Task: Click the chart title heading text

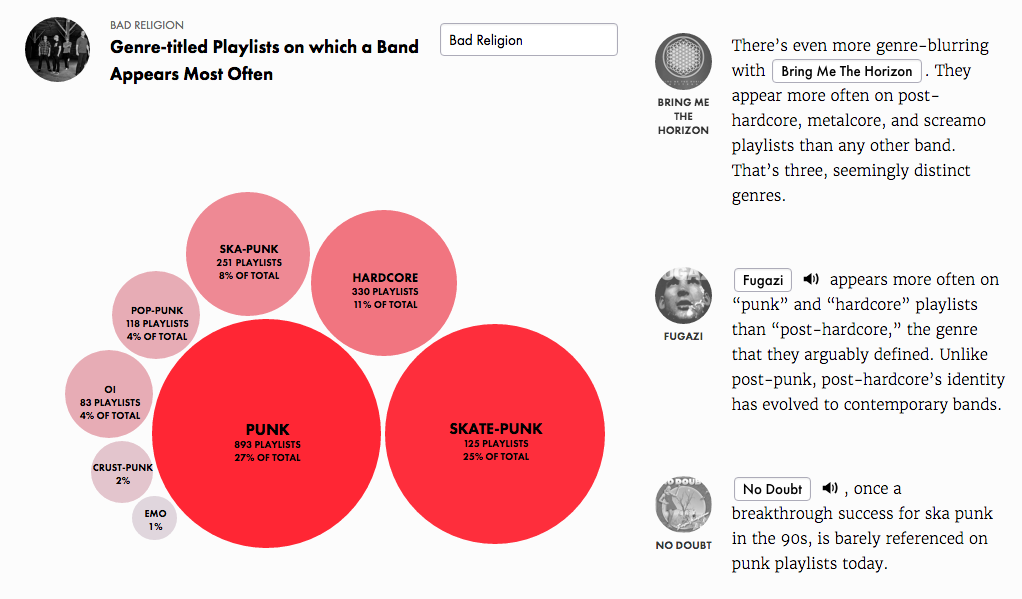Action: coord(264,60)
